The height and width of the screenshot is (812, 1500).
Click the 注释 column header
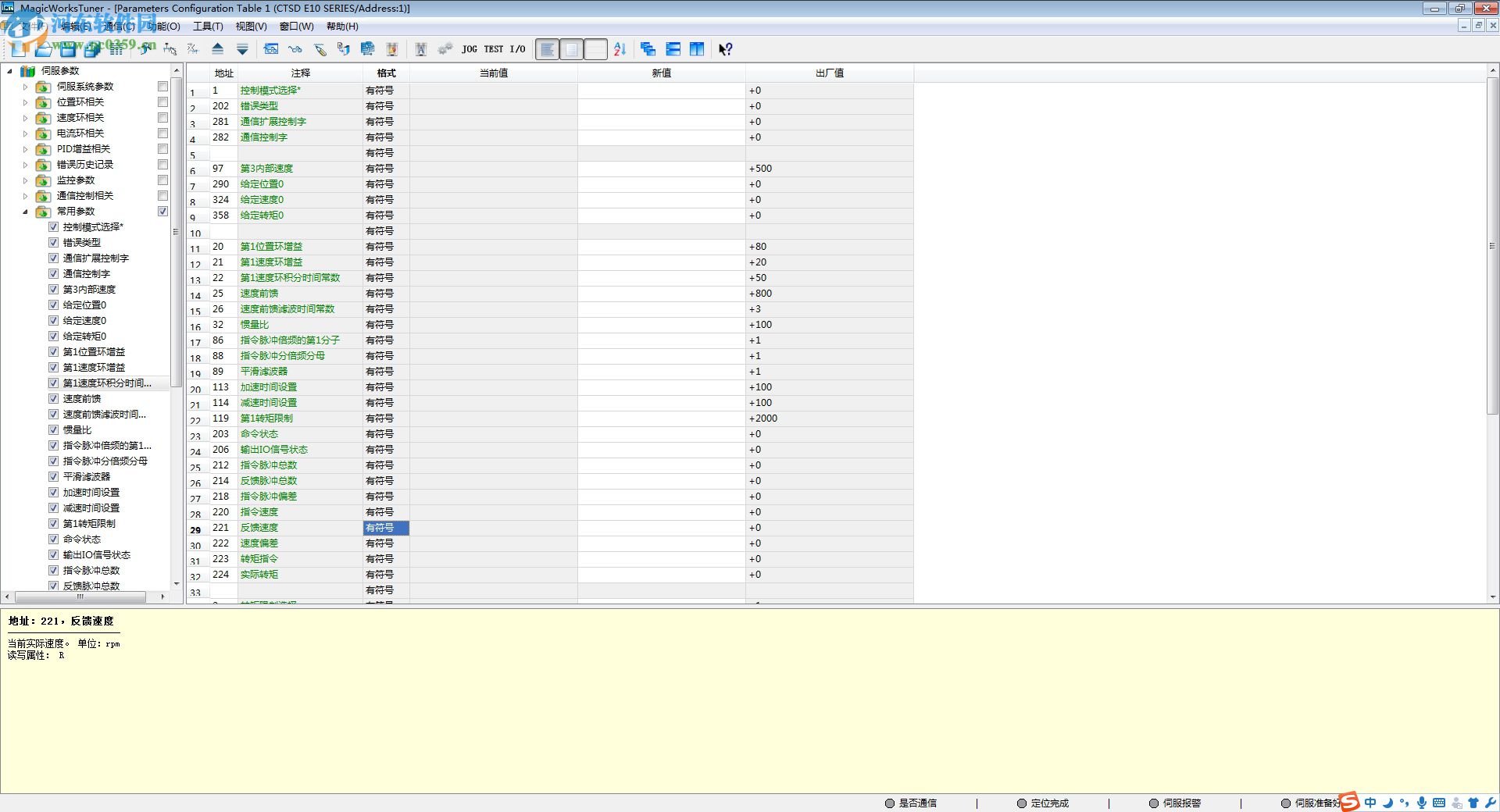(x=300, y=73)
